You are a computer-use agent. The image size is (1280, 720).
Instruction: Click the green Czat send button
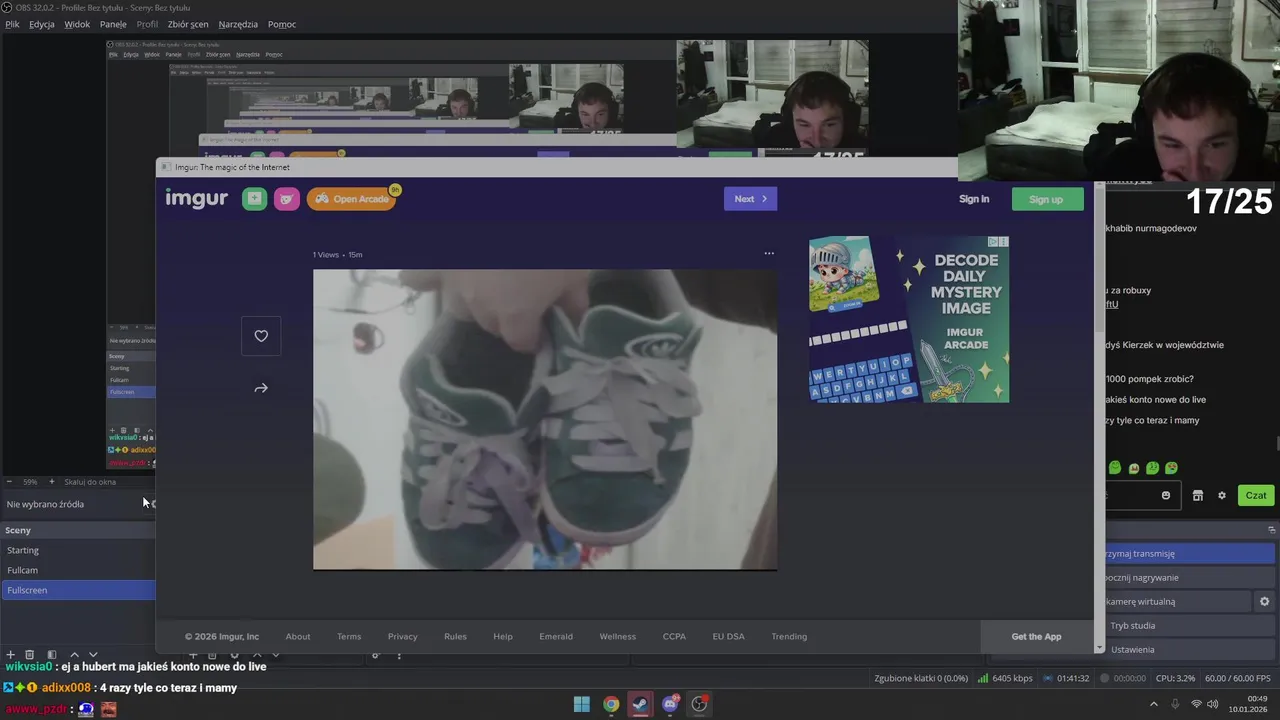1256,495
